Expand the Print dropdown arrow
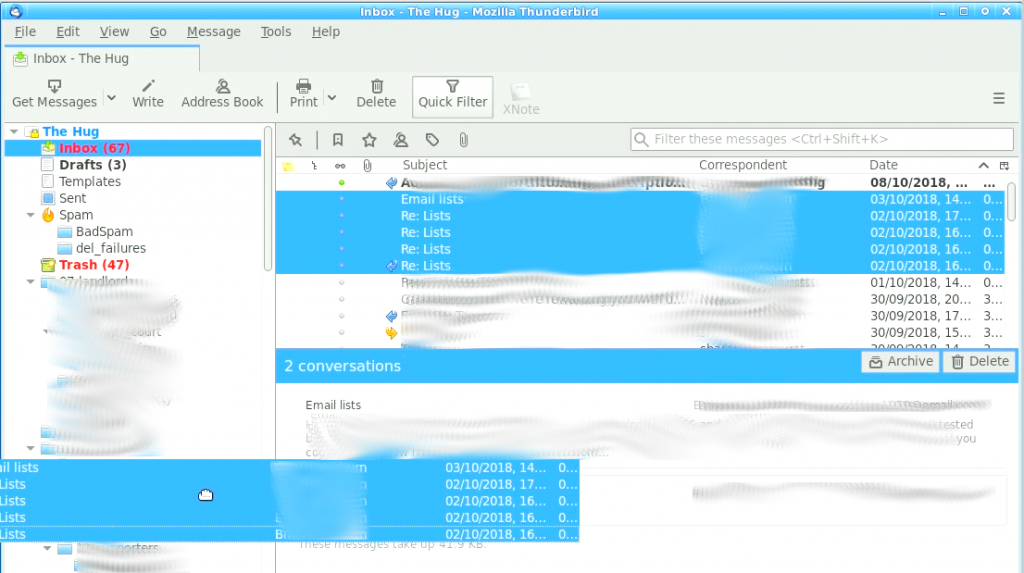Screen dimensions: 1024x573 point(332,97)
